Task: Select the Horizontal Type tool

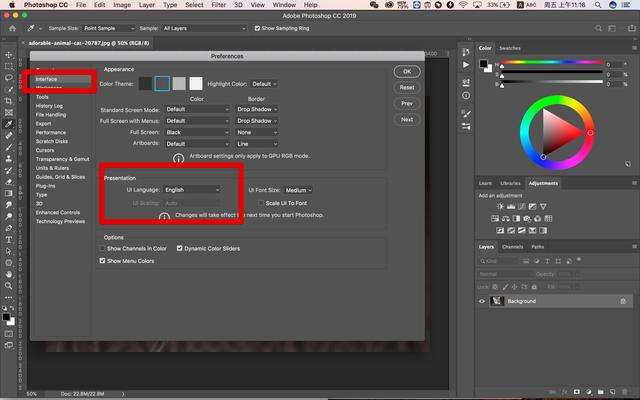Action: [x=9, y=240]
